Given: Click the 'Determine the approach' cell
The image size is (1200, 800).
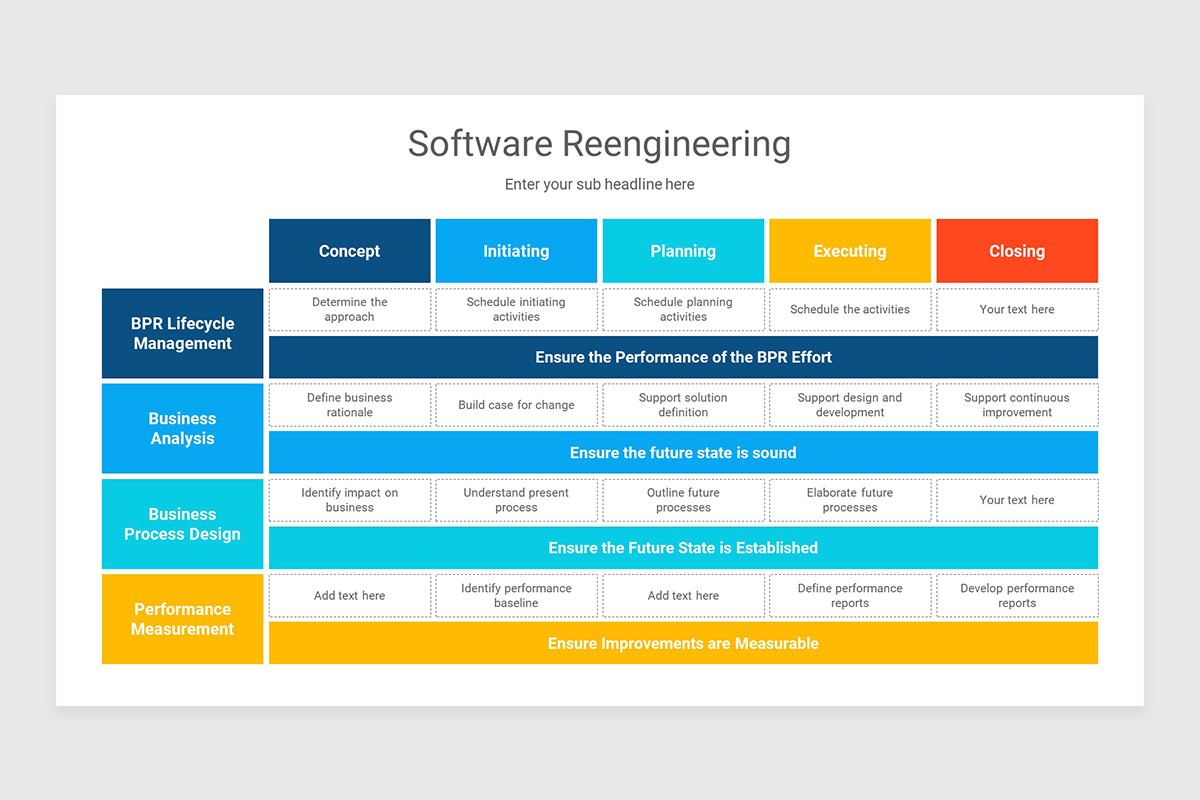Looking at the screenshot, I should (x=349, y=309).
